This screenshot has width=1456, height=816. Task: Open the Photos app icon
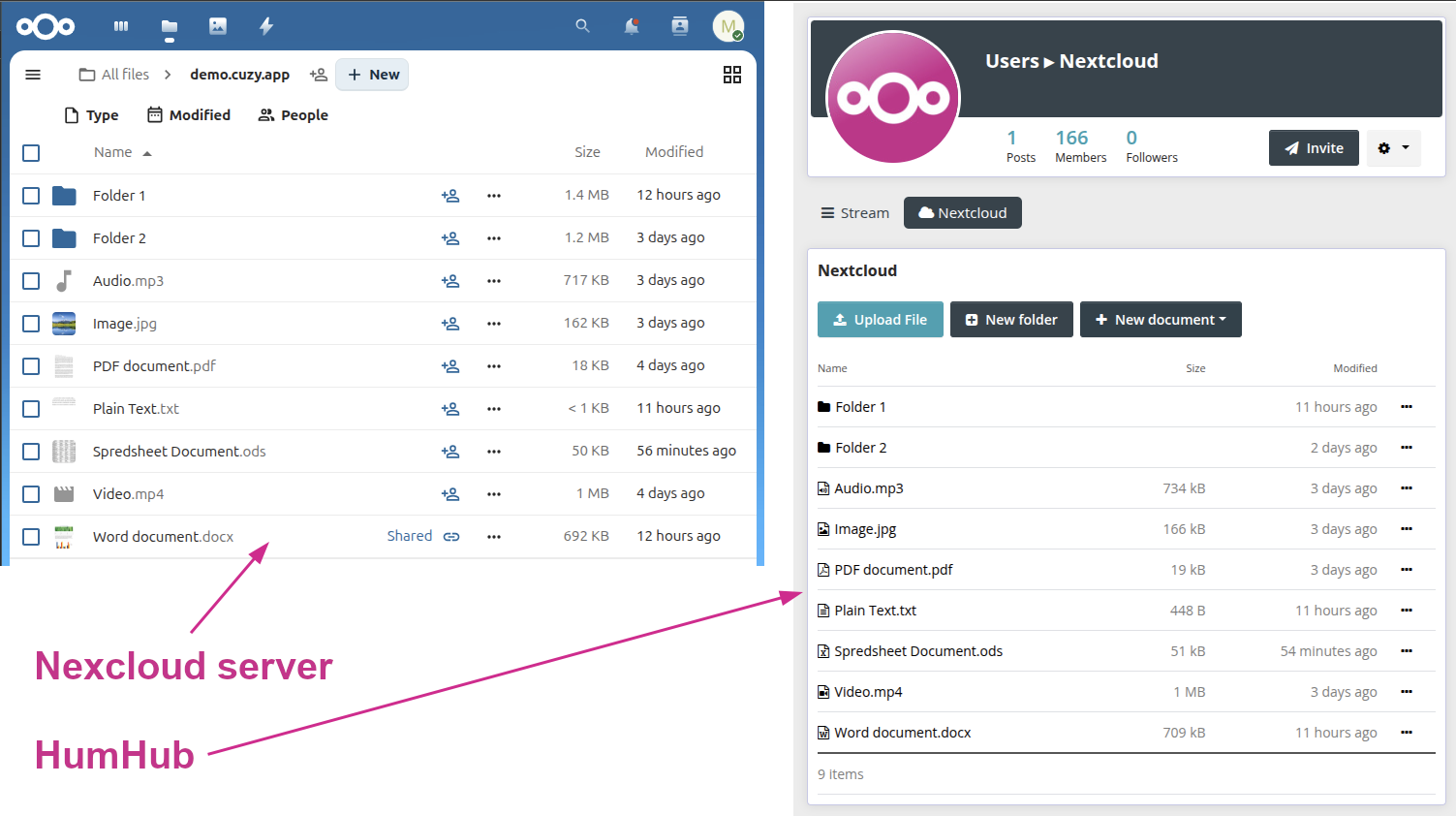pos(218,26)
